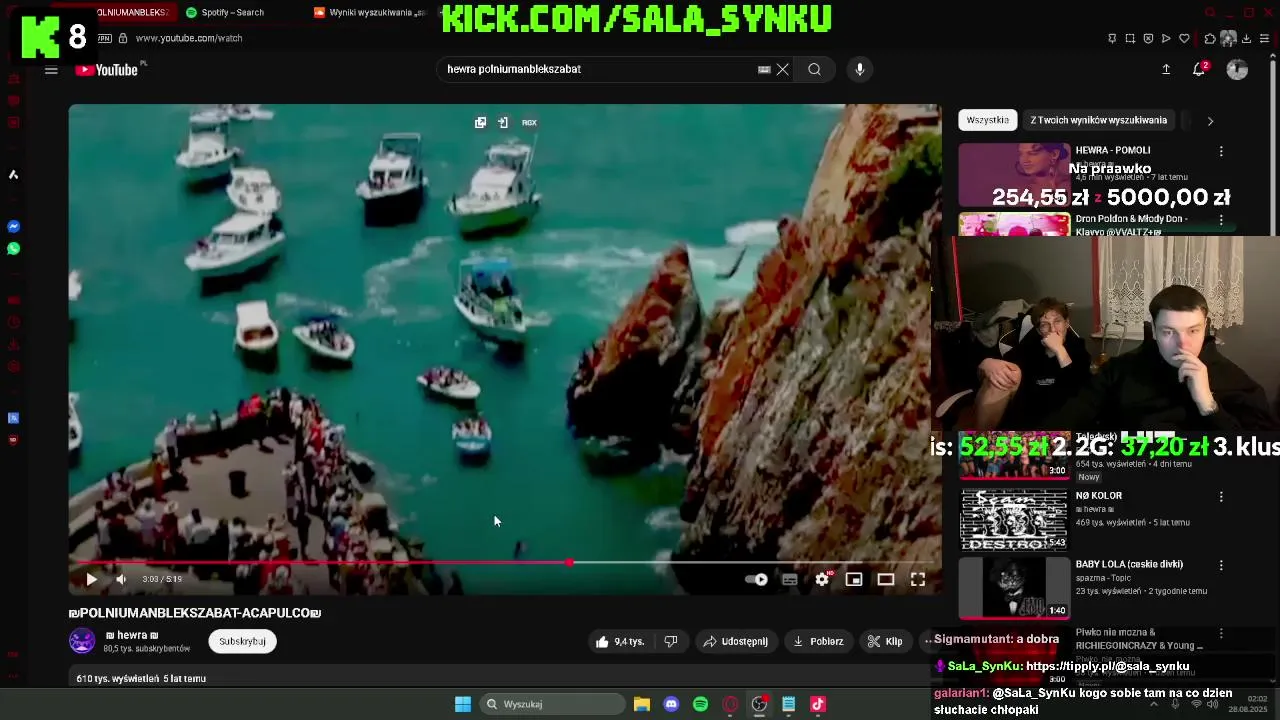The height and width of the screenshot is (720, 1280).
Task: Open the browser easy setup menu icon
Action: (1265, 38)
